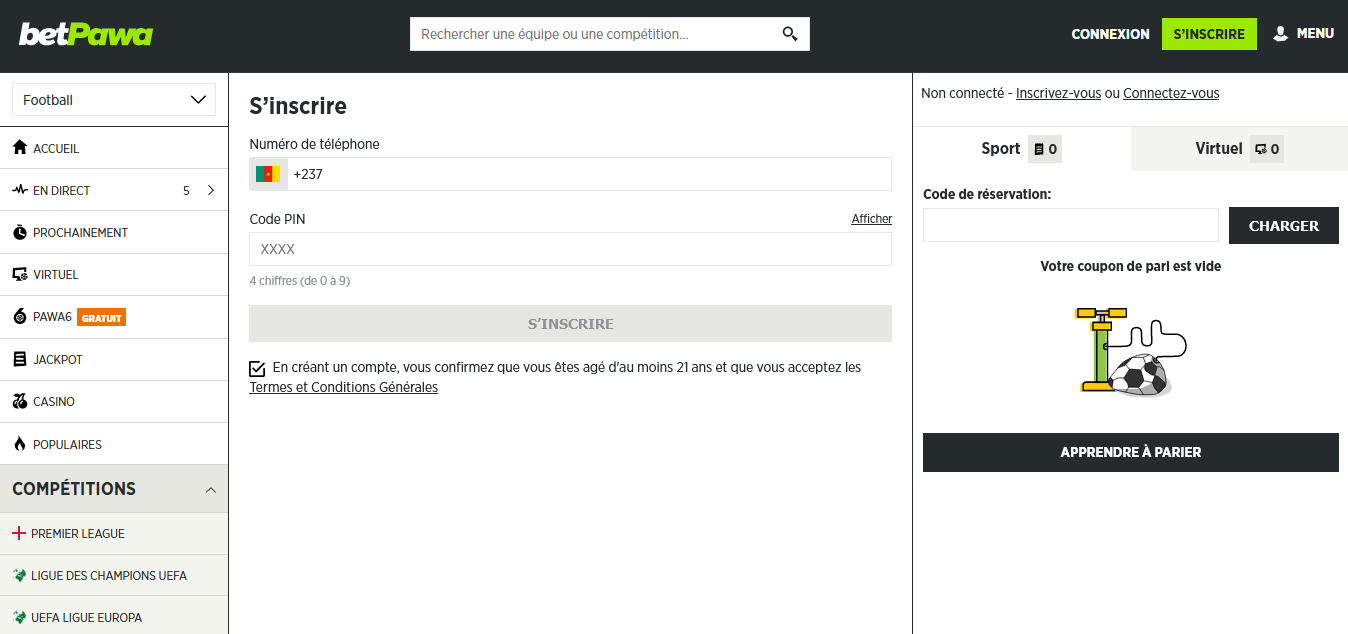Screen dimensions: 1348x634
Task: Click the empty betslip football illustration
Action: pyautogui.click(x=1131, y=352)
